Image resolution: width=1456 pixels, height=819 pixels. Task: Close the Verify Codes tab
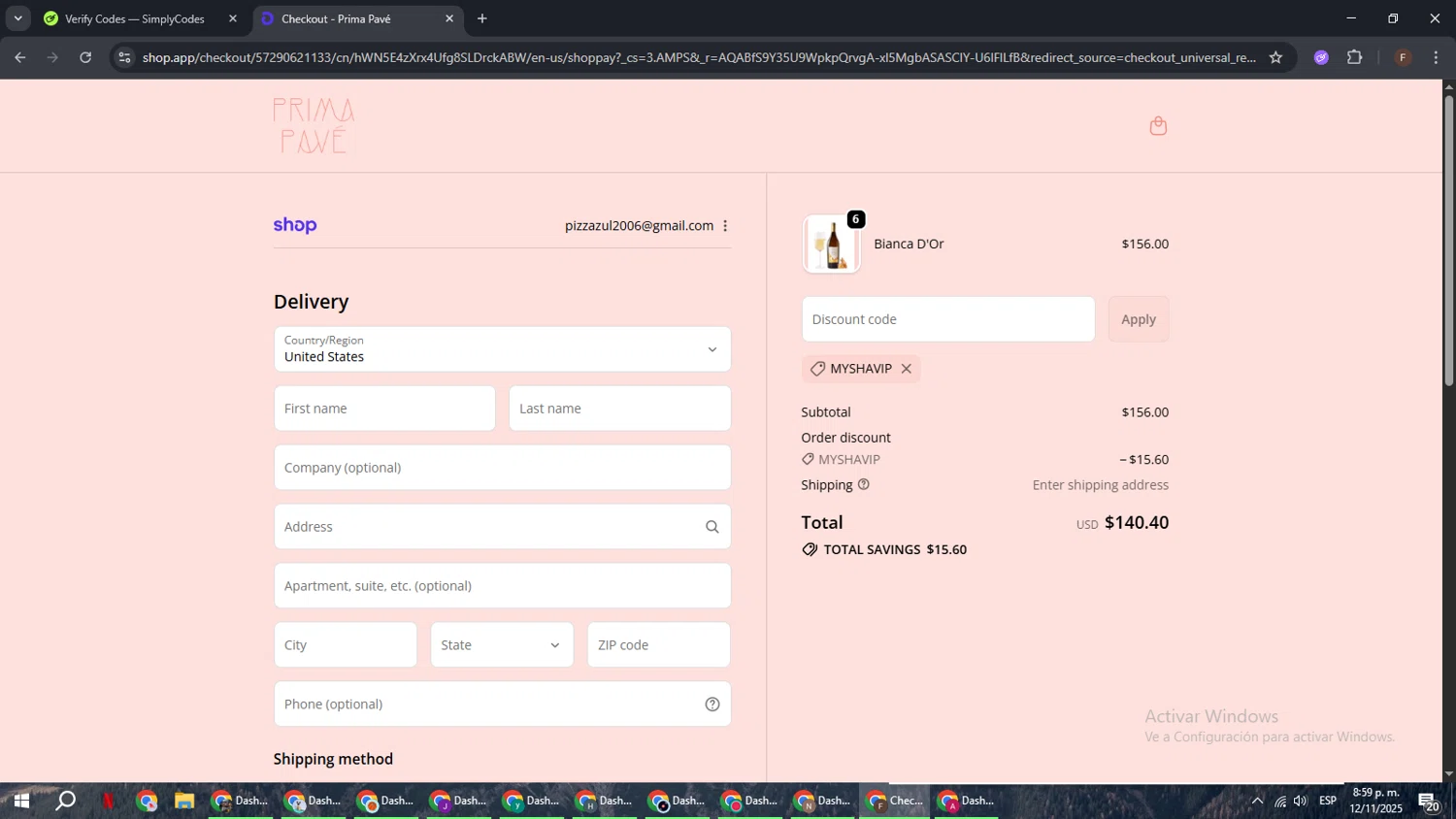click(233, 18)
